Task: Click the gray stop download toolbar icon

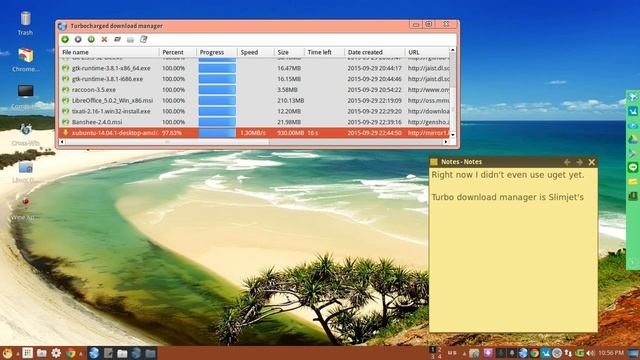Action: pos(78,39)
